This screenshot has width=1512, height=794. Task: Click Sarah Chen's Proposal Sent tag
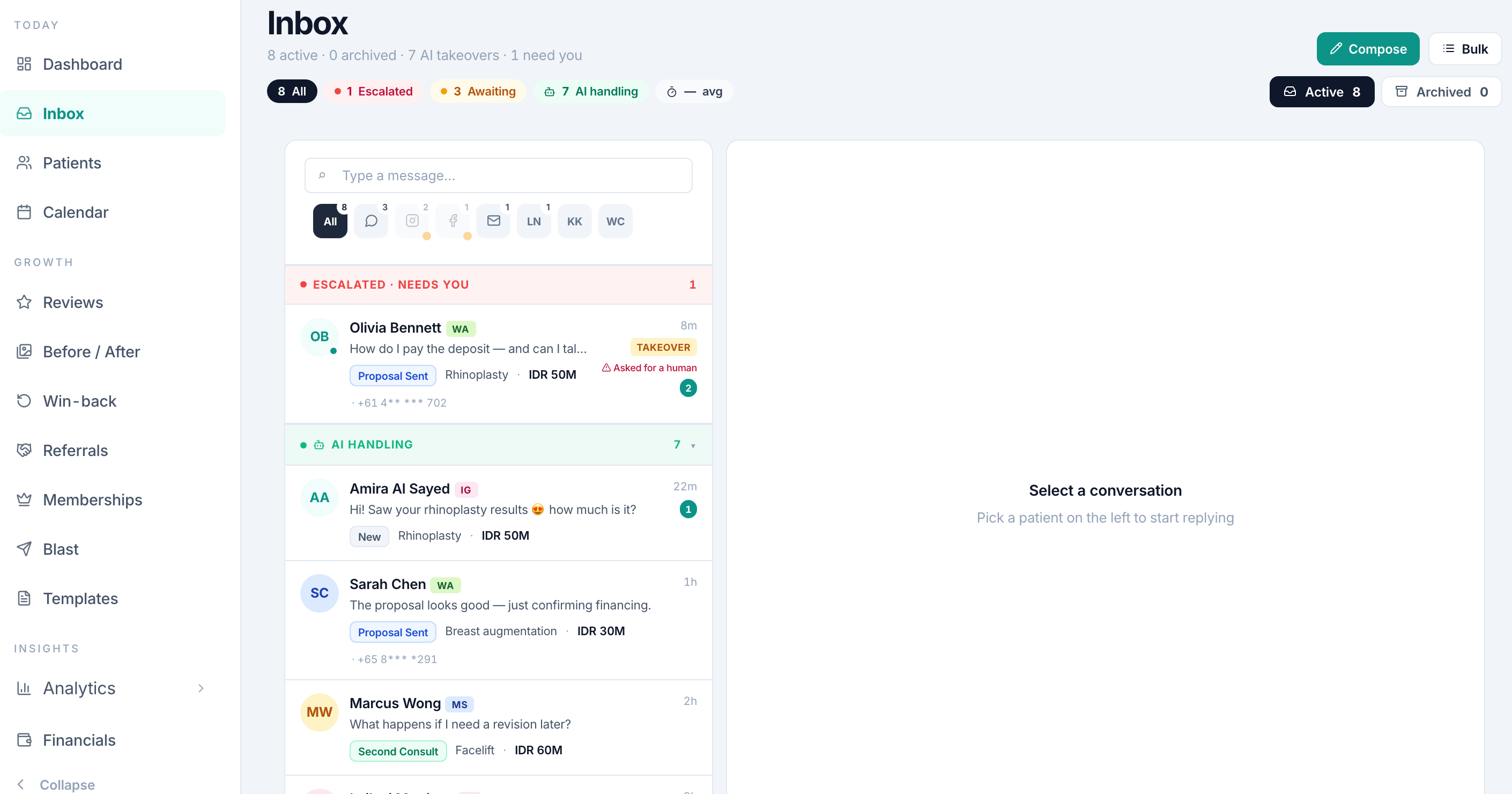(392, 633)
